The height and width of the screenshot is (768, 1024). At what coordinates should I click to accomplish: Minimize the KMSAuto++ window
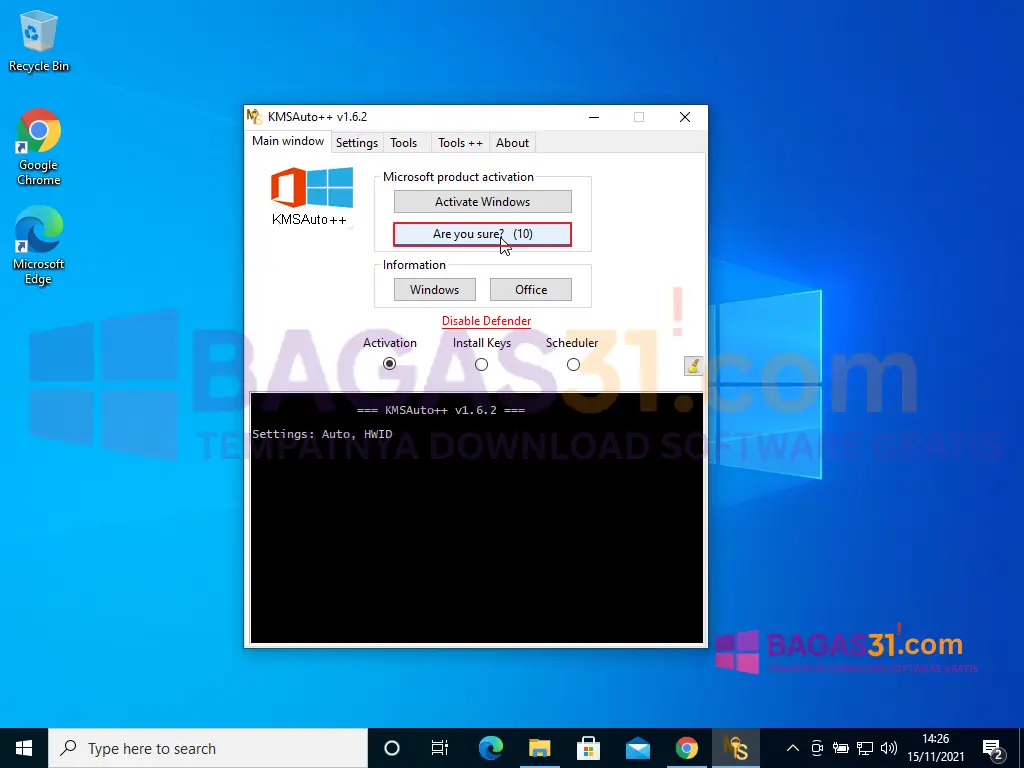pos(594,117)
